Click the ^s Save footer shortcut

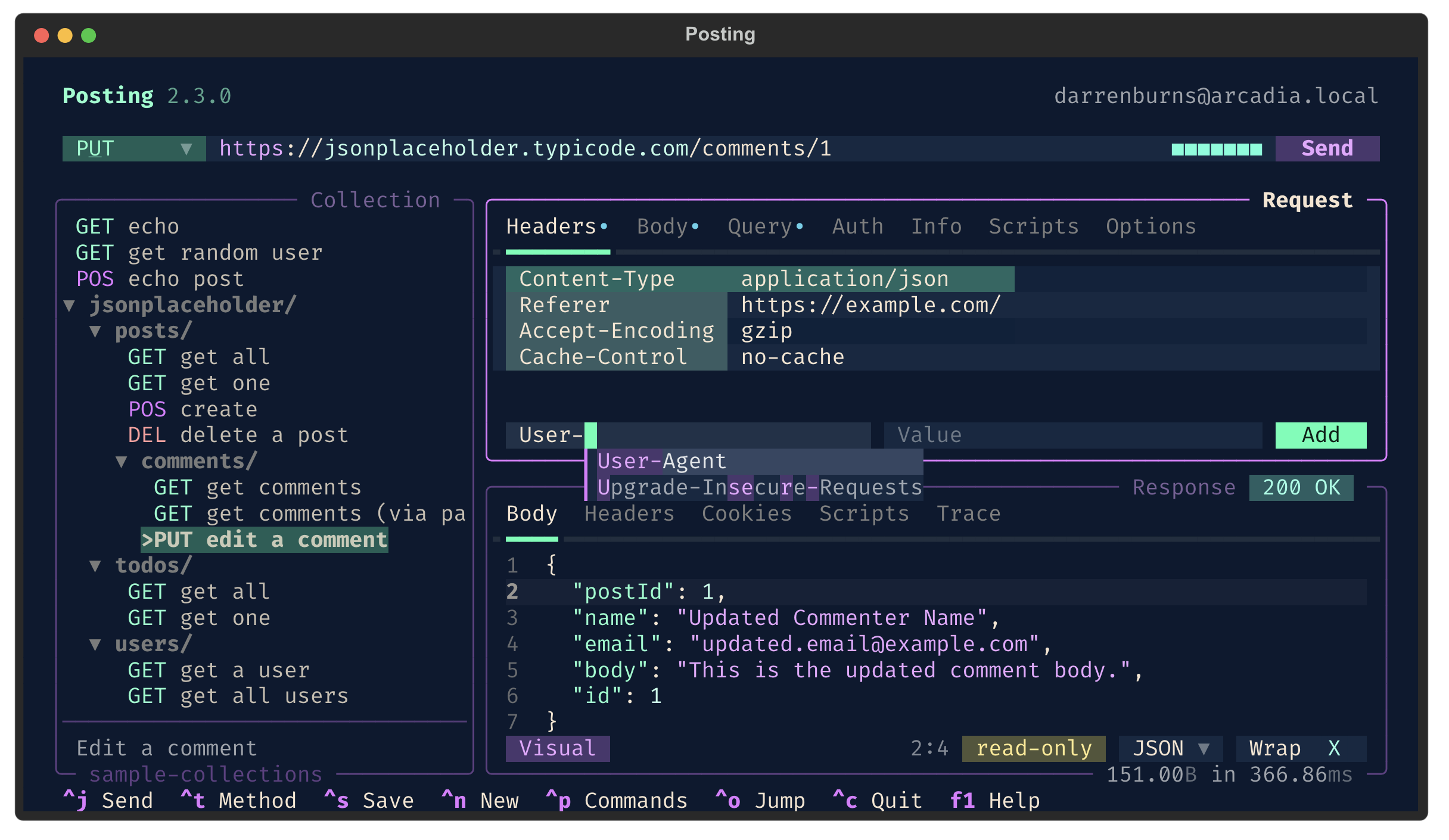tap(369, 800)
